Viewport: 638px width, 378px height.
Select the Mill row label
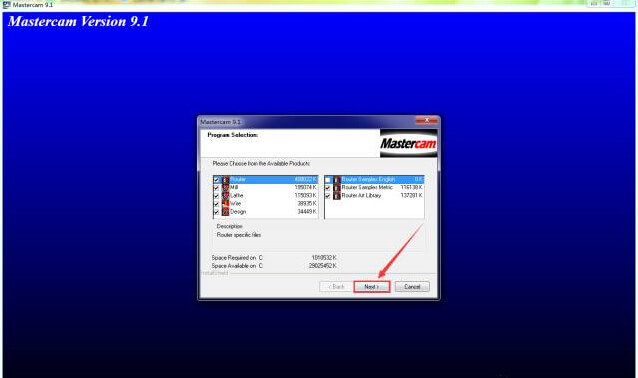coord(234,188)
